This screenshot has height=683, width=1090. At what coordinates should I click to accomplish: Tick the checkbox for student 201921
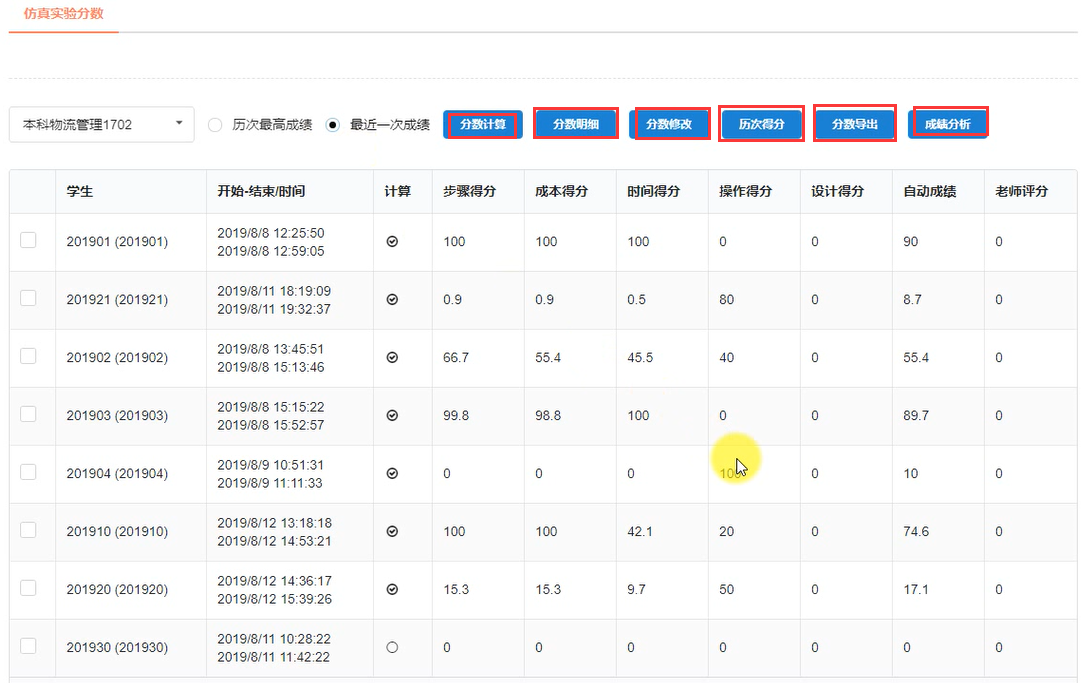tap(28, 298)
